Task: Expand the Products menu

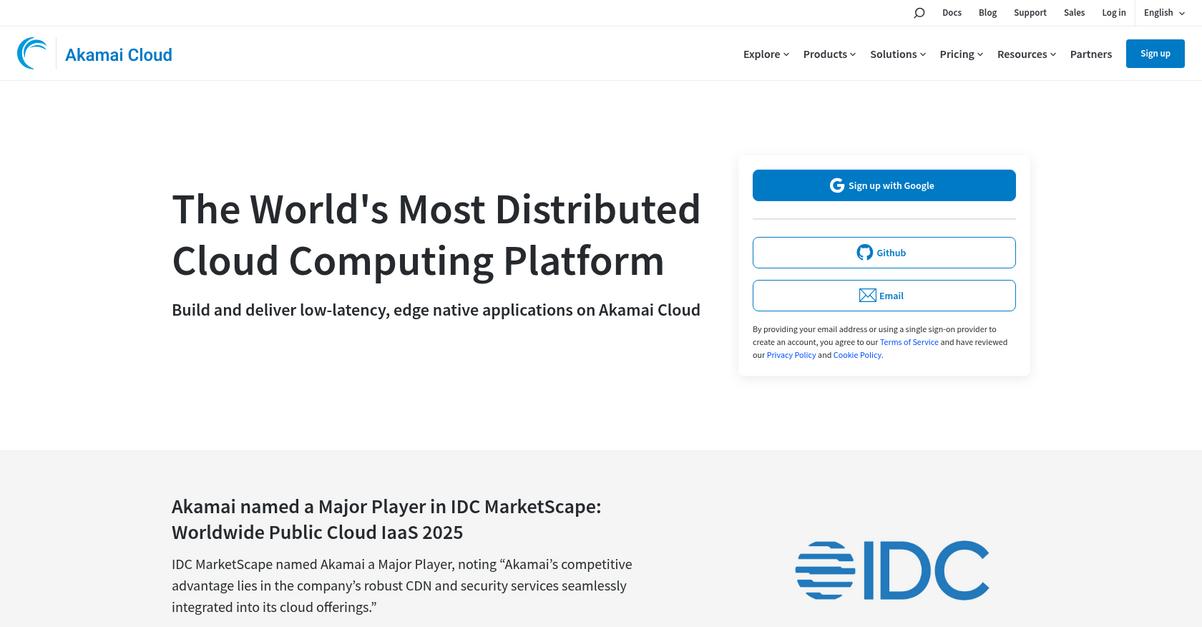Action: 829,54
